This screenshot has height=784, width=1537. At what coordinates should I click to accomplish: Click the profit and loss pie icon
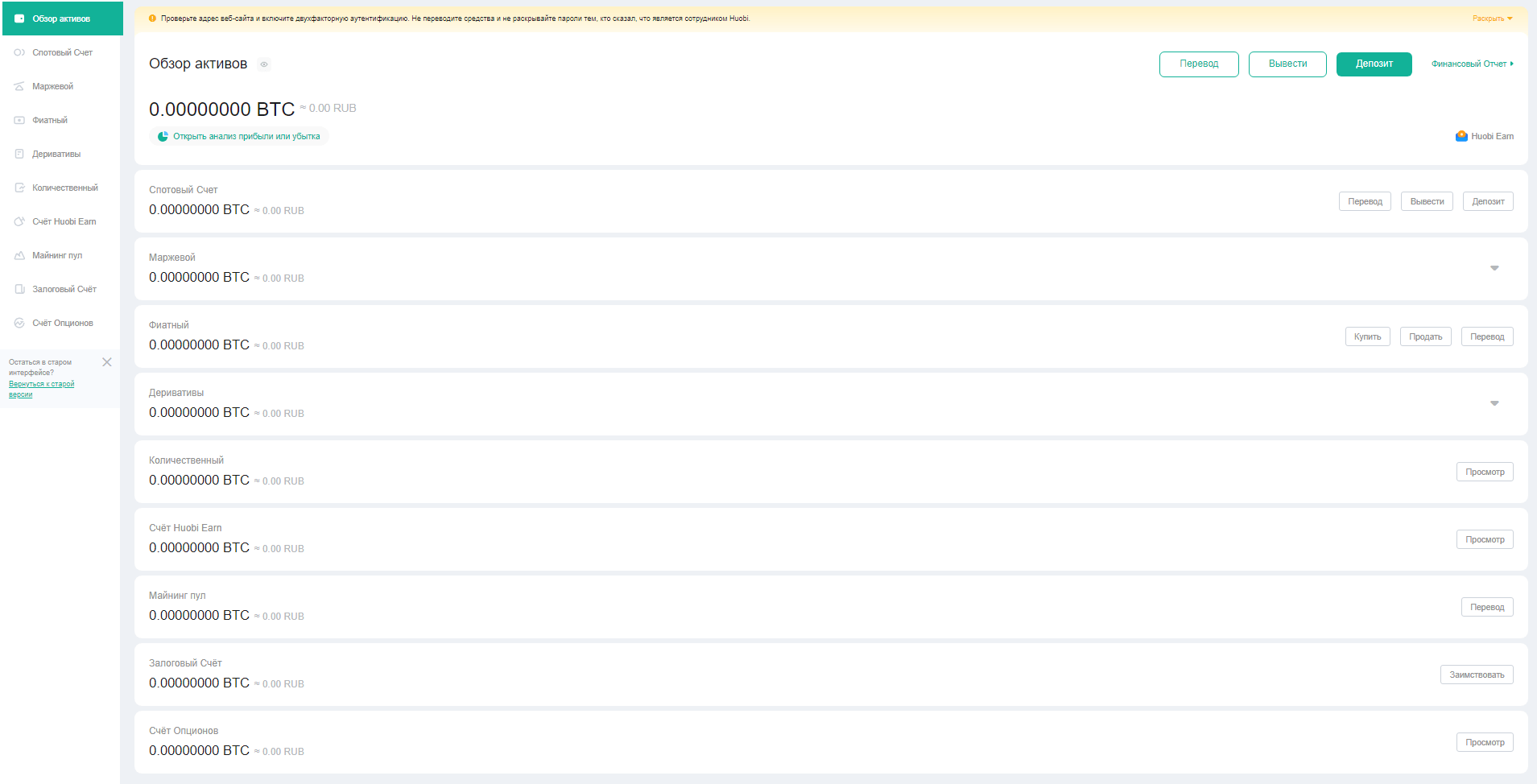163,136
